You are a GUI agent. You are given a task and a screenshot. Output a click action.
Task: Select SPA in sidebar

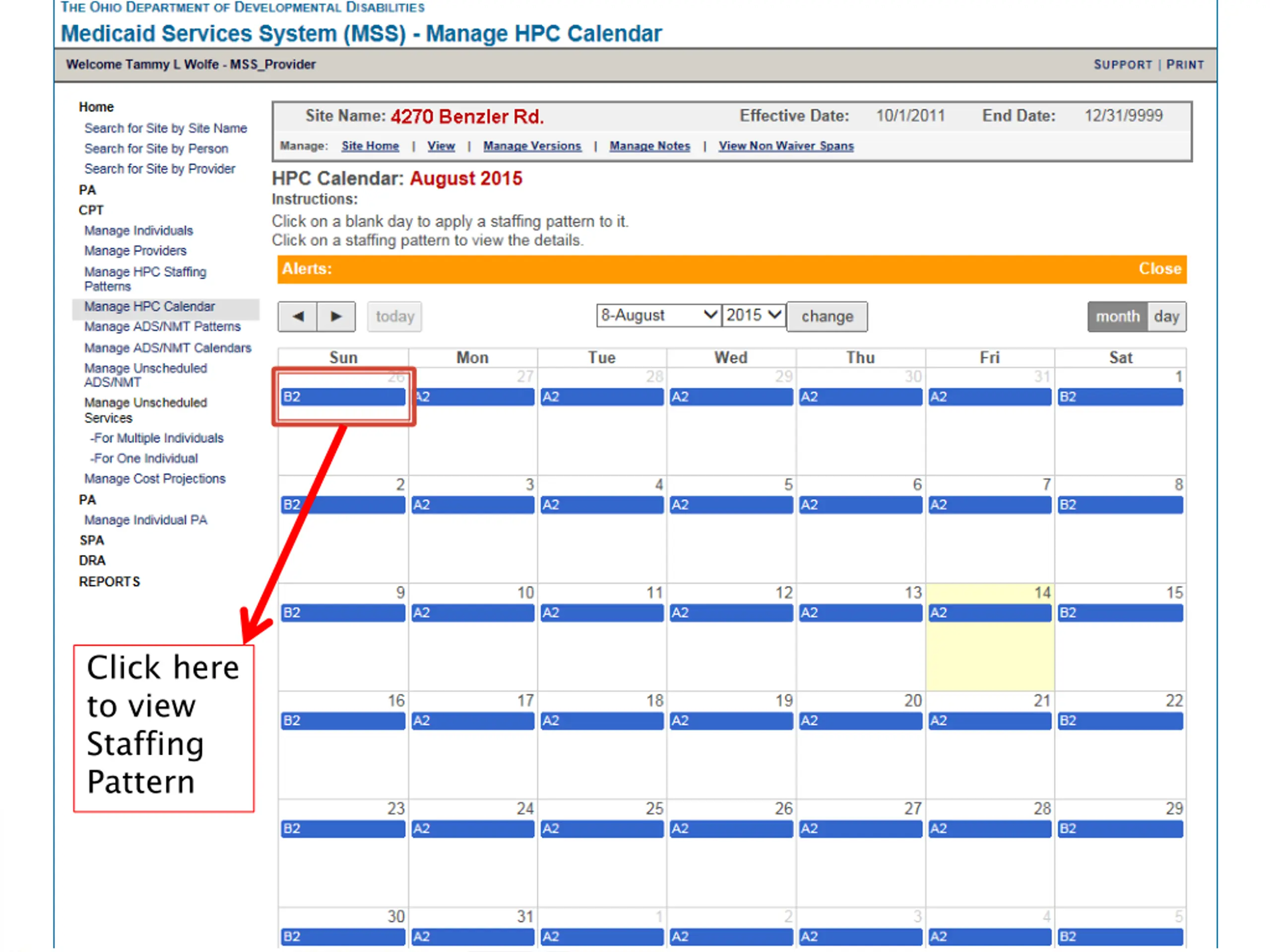[x=92, y=540]
